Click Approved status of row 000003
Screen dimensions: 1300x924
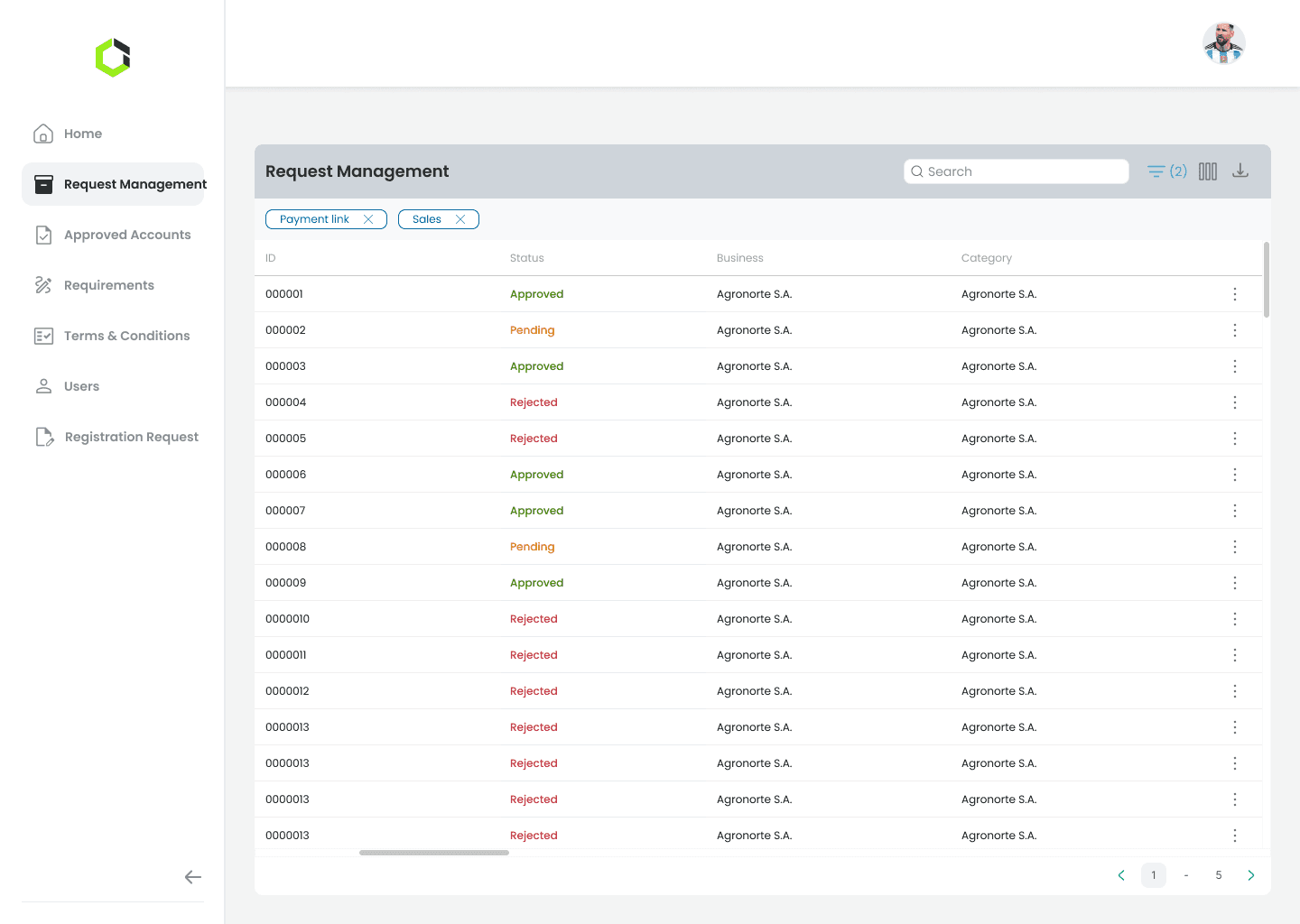click(x=537, y=366)
